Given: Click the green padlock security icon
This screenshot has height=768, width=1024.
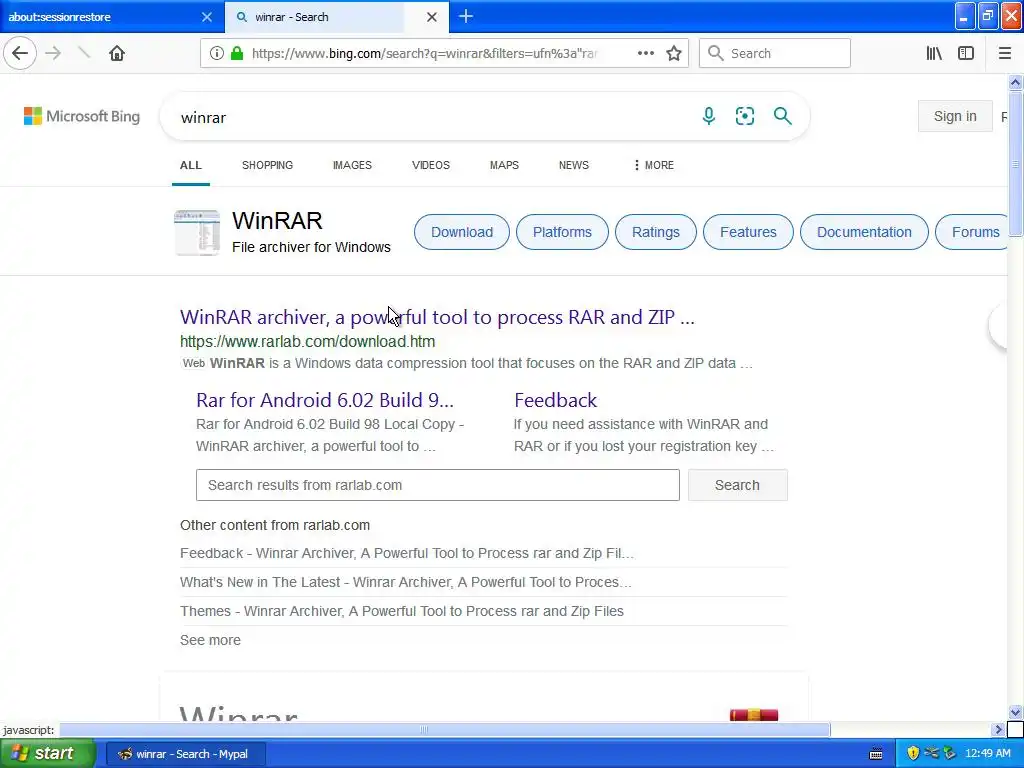Looking at the screenshot, I should pyautogui.click(x=237, y=54).
